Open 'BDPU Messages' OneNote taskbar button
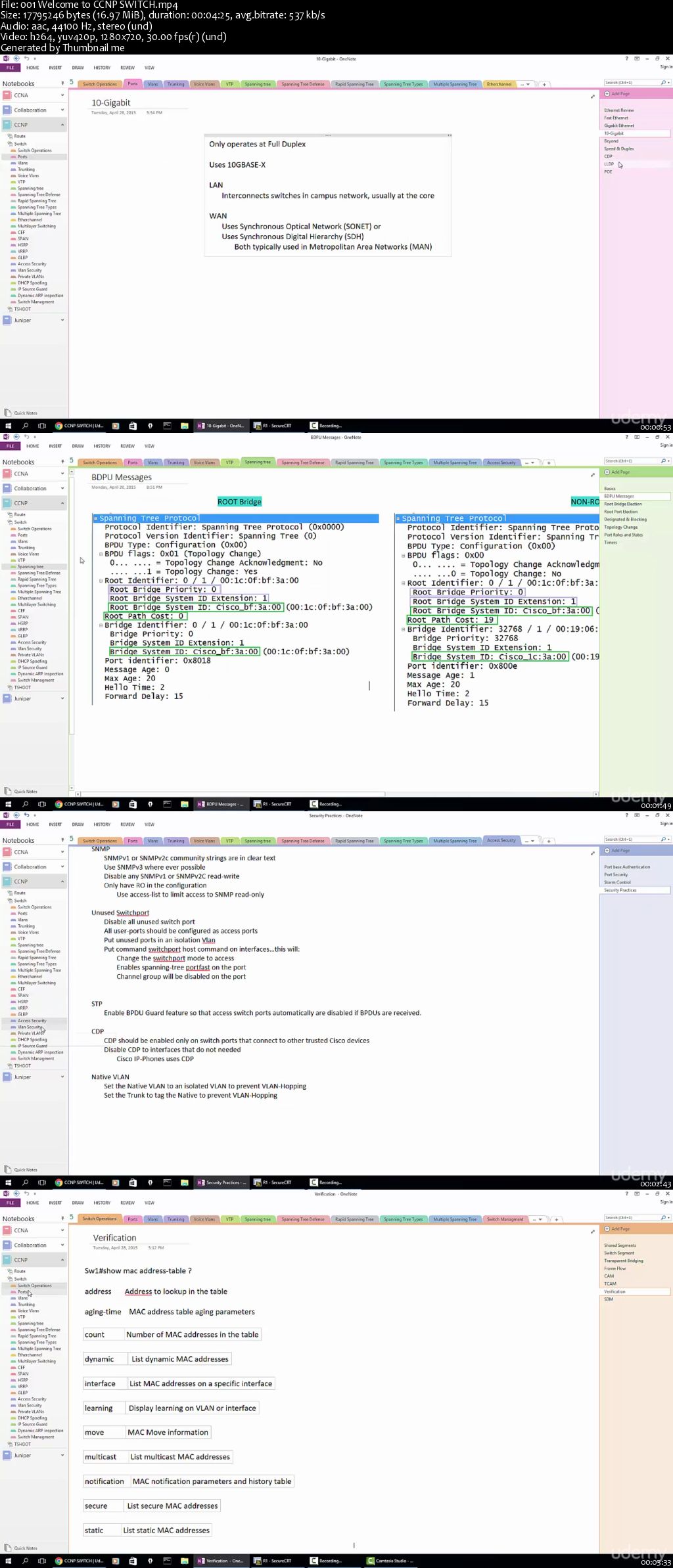The image size is (673, 1568). pos(221,804)
